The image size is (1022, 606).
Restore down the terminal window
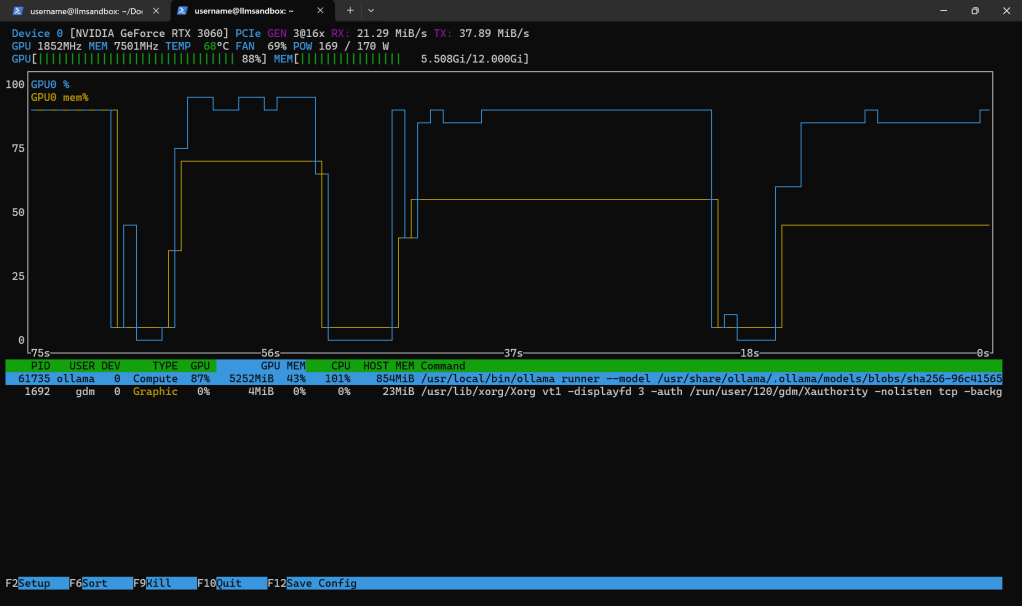click(975, 10)
